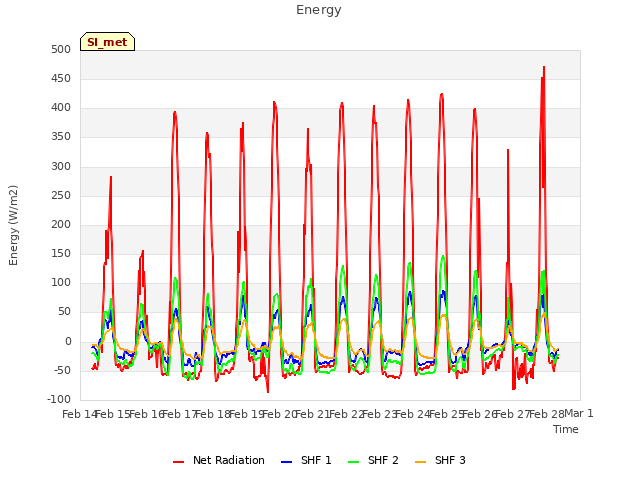Click the 450 y-axis tick label
The image size is (640, 480).
click(61, 79)
